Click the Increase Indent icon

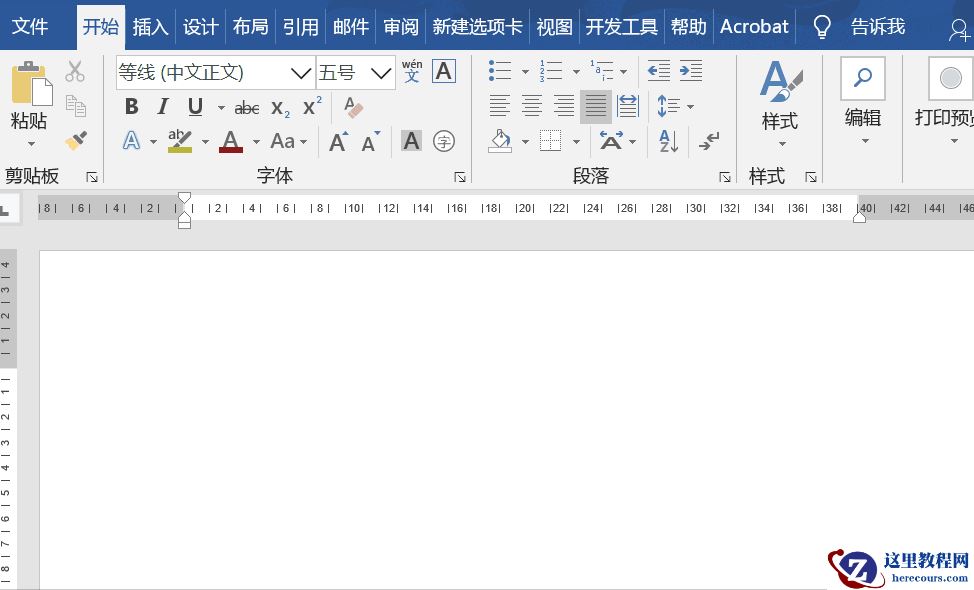pyautogui.click(x=691, y=71)
